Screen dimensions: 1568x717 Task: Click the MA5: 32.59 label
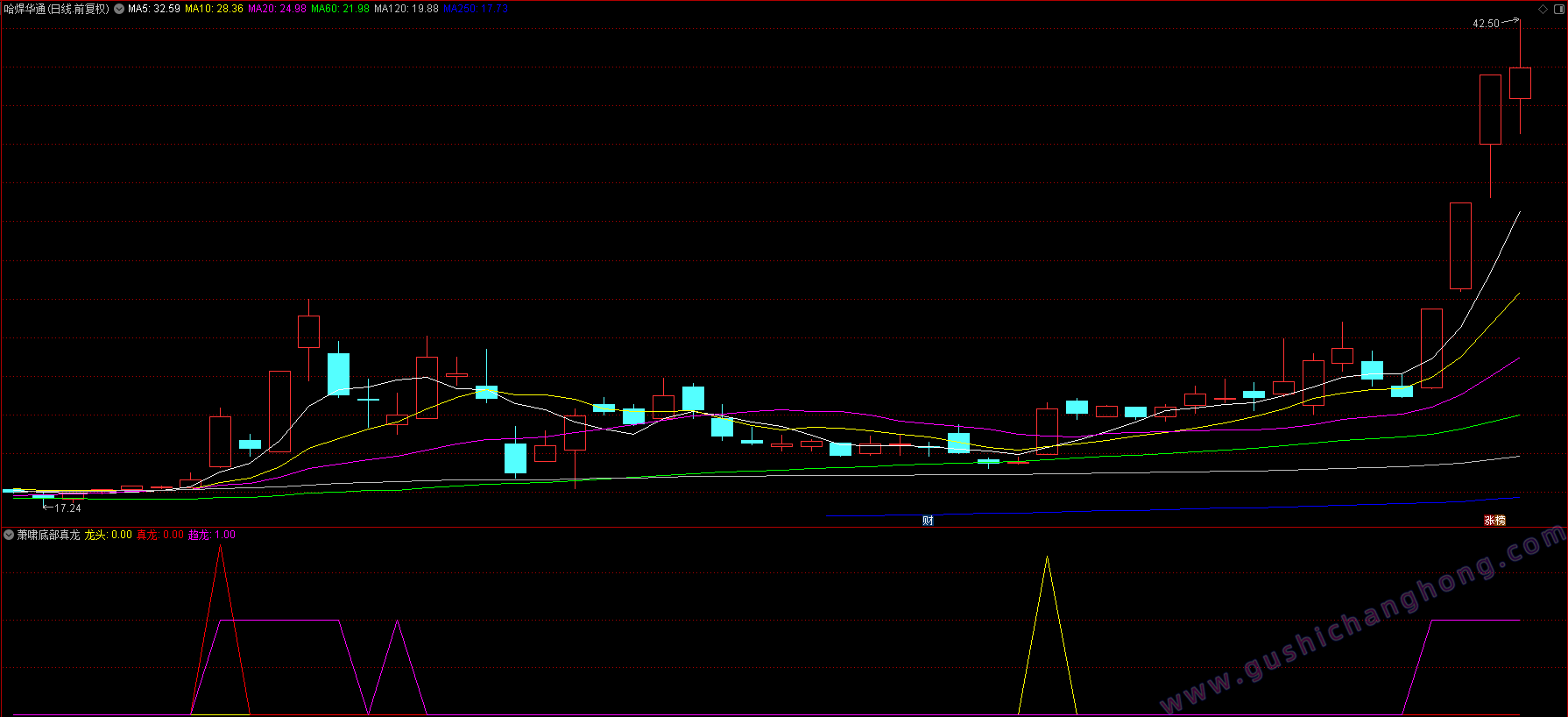coord(154,9)
